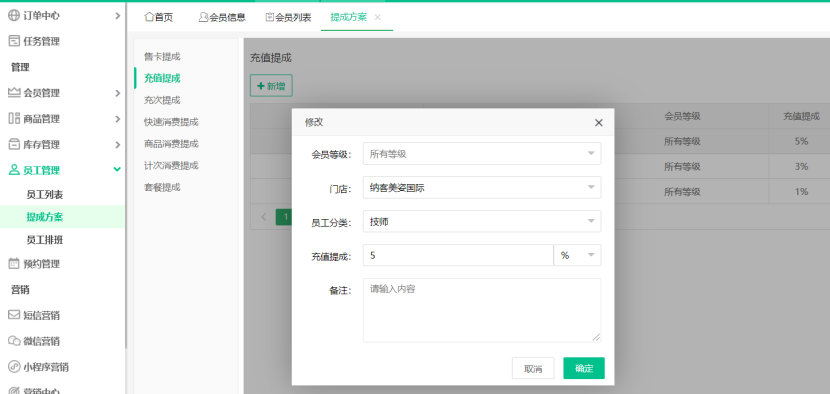This screenshot has width=830, height=394.
Task: Open 任务管理 in the sidebar
Action: tap(41, 41)
